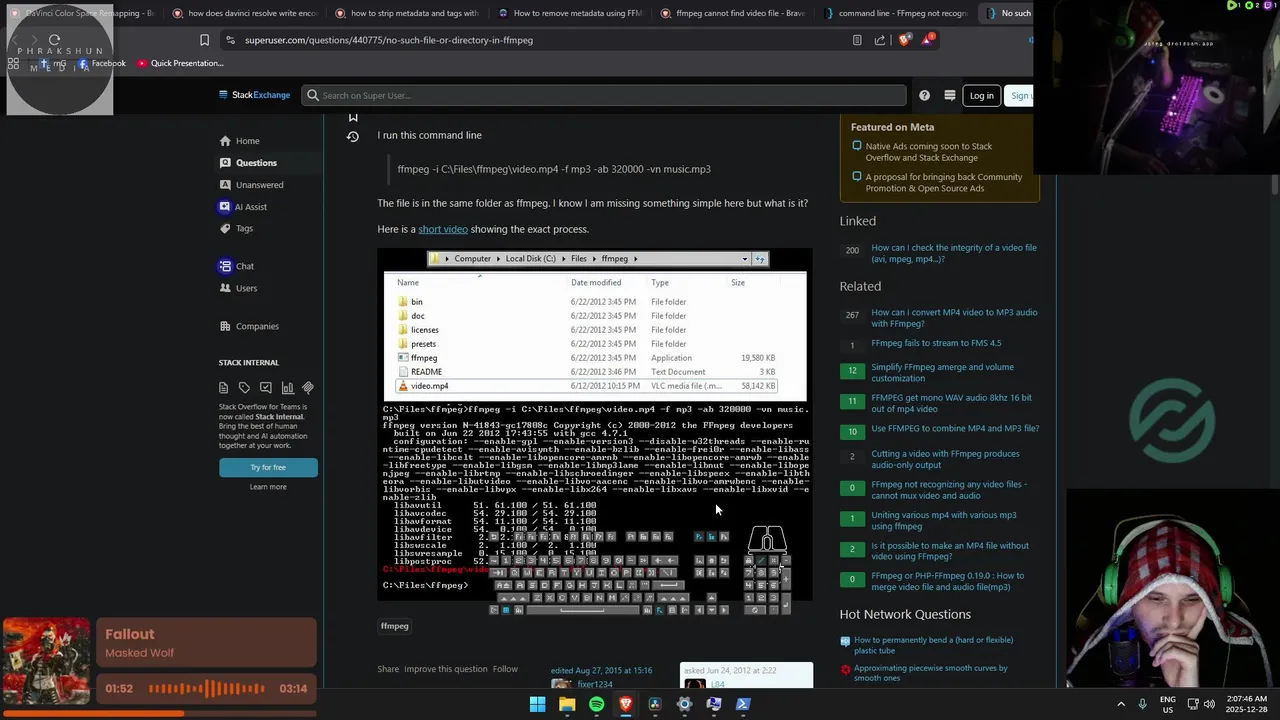This screenshot has width=1280, height=720.
Task: Follow this question
Action: coord(505,669)
